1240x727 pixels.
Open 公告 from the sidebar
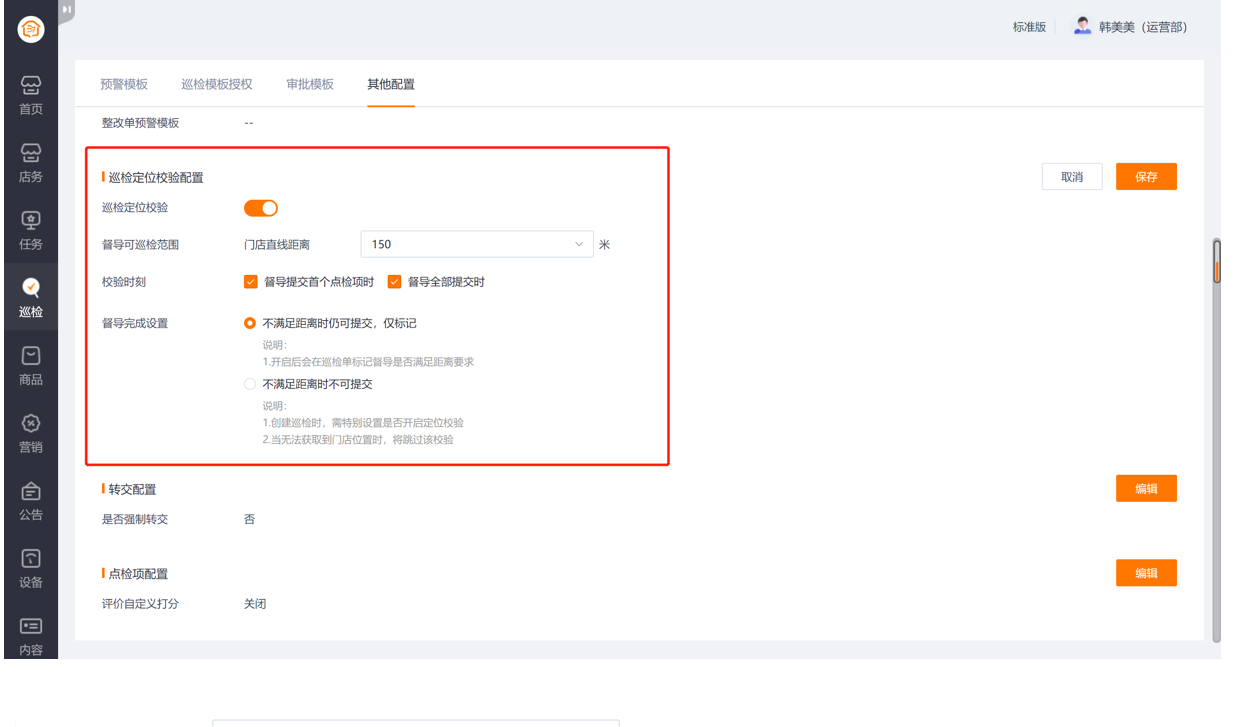pyautogui.click(x=31, y=501)
